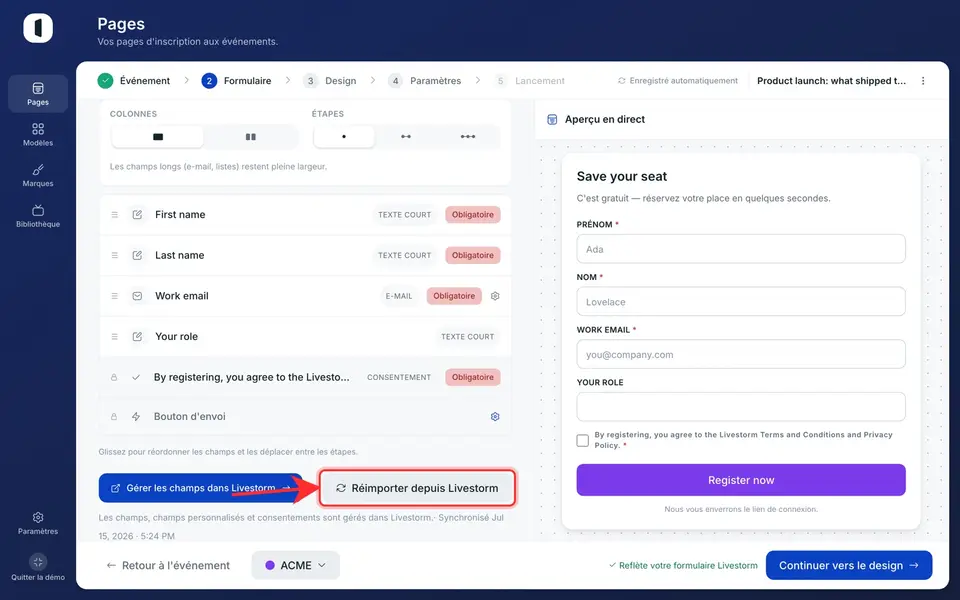960x600 pixels.
Task: Go to the Lancement step
Action: [x=530, y=81]
